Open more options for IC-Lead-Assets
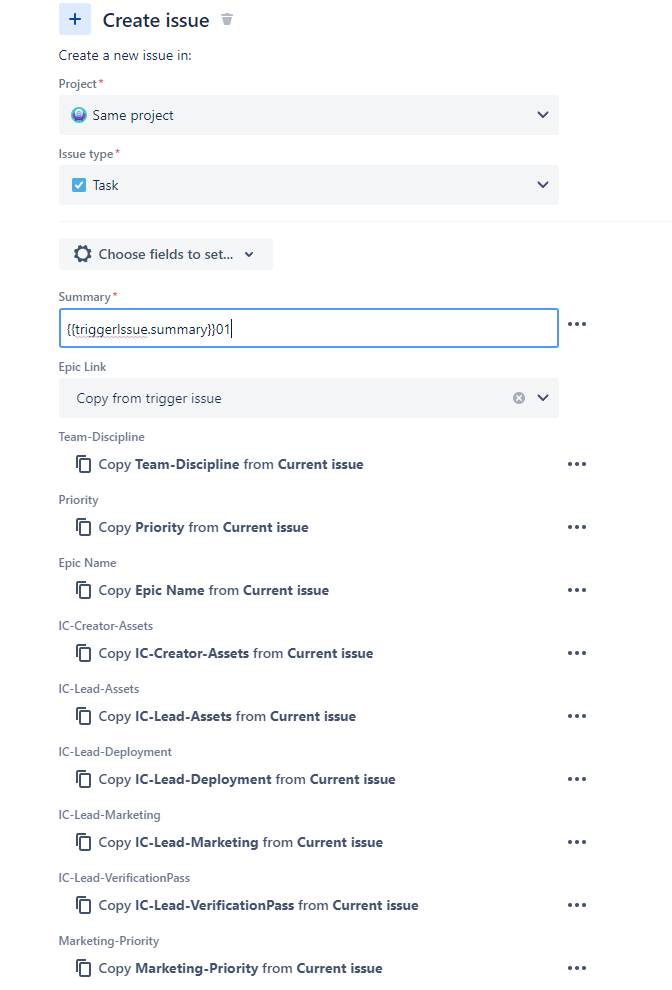The height and width of the screenshot is (990, 672). pyautogui.click(x=577, y=716)
